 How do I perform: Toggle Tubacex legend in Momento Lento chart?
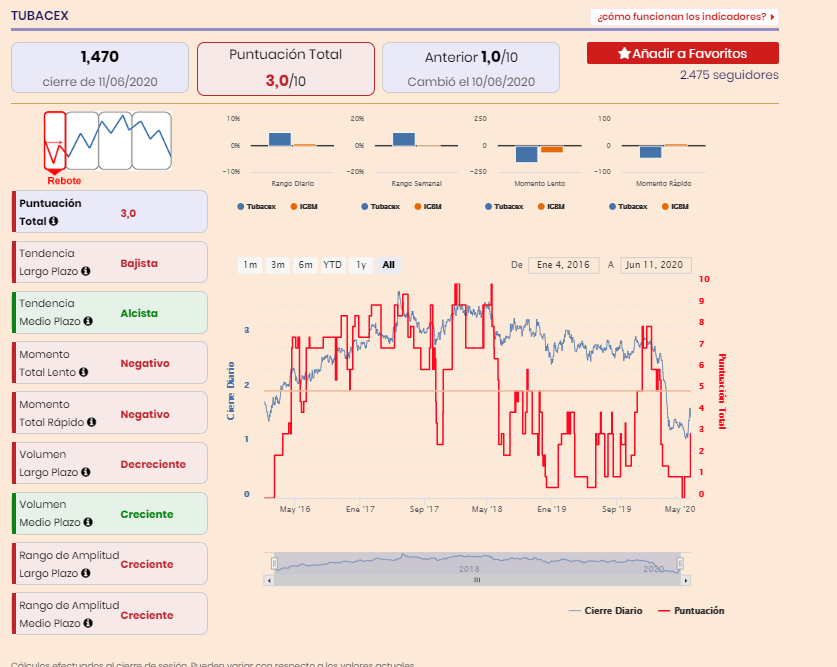pos(504,207)
